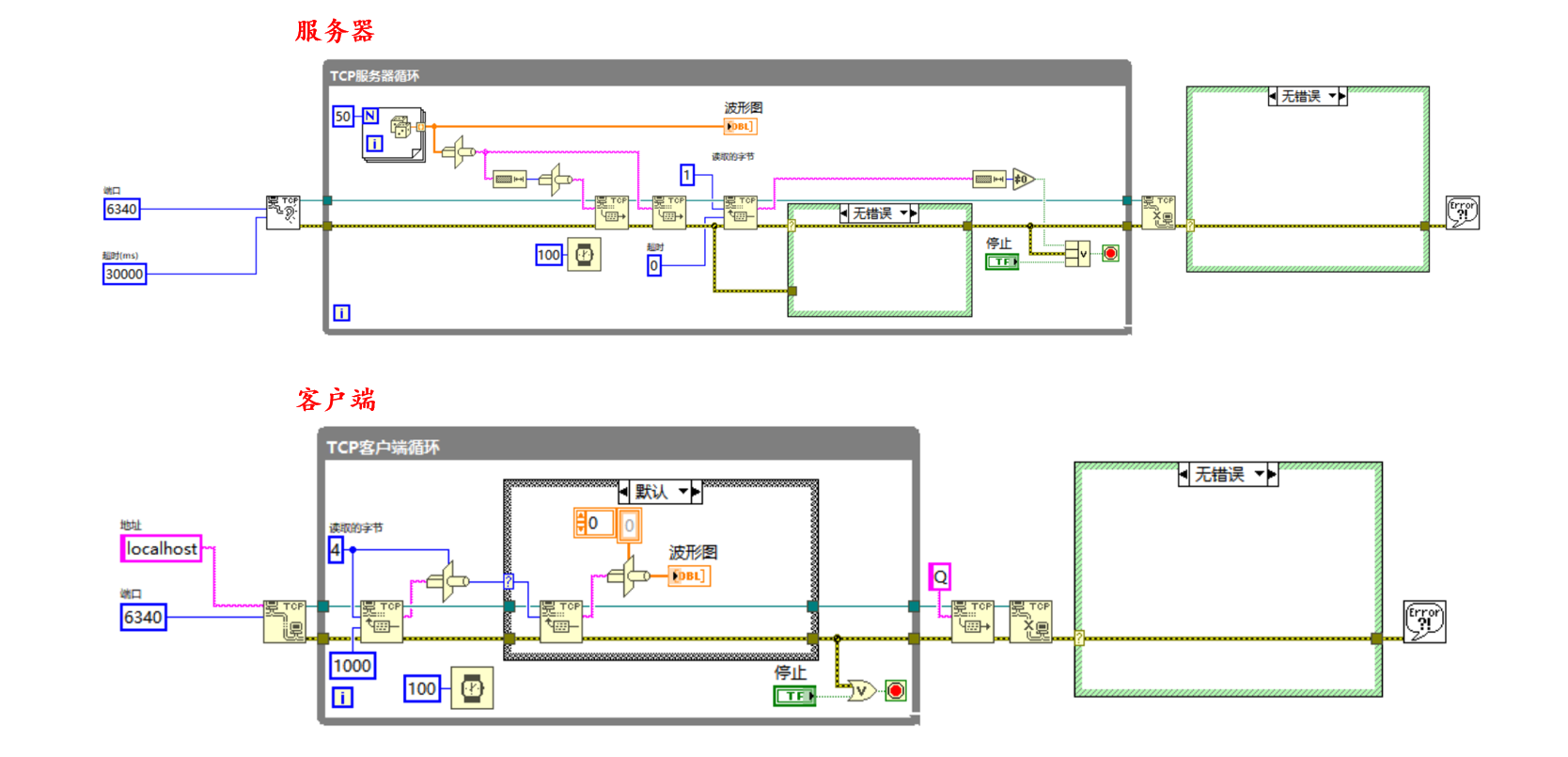Select the bytes-to-read constant 4
The width and height of the screenshot is (1568, 757).
(336, 549)
